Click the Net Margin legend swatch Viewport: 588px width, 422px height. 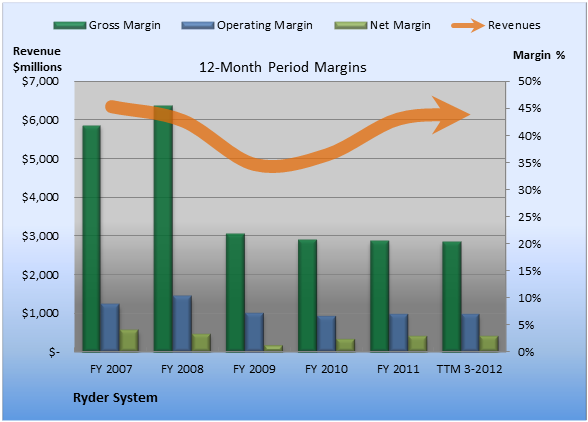351,26
